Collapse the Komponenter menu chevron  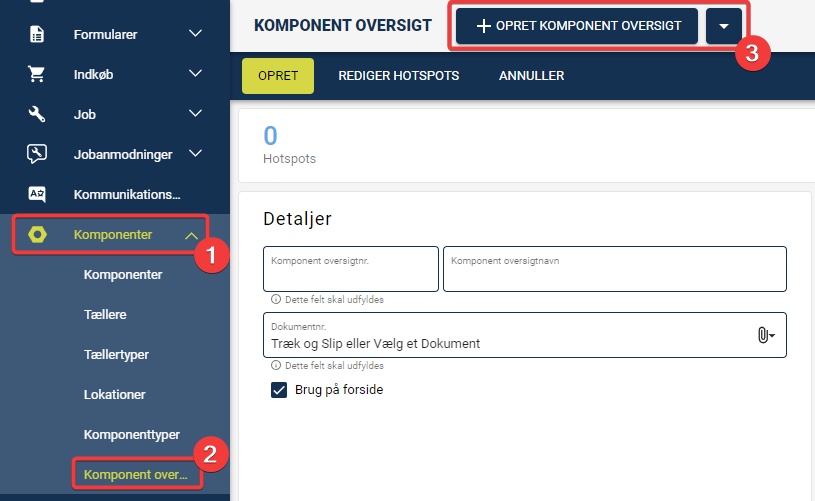(x=191, y=235)
